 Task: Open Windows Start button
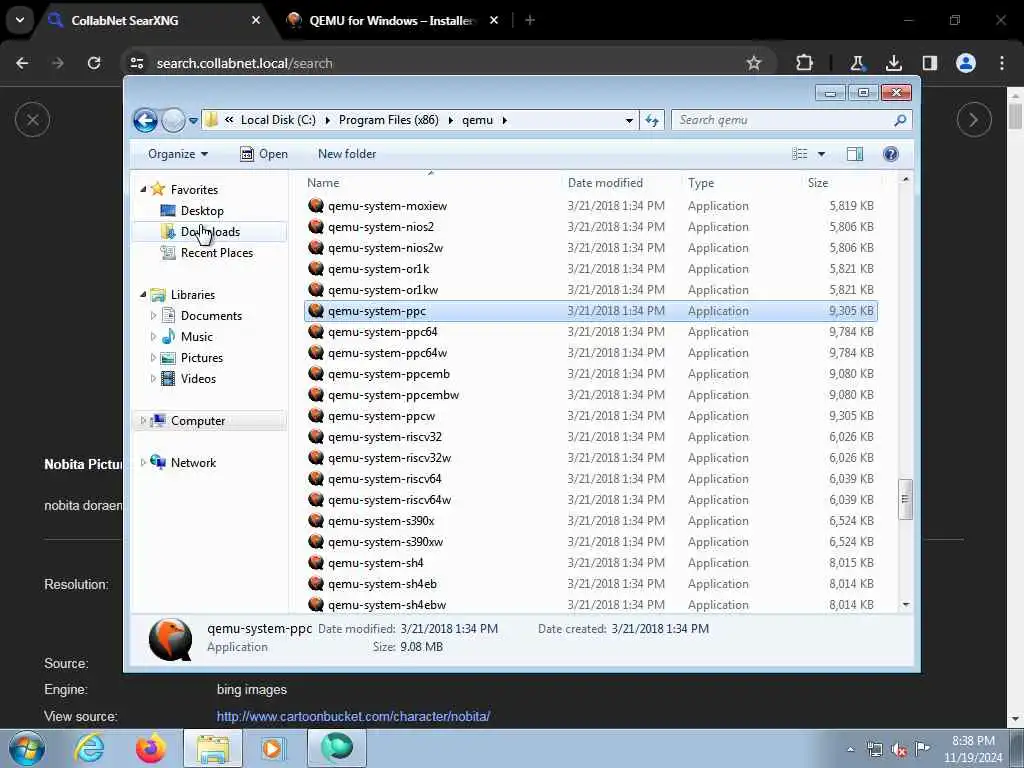pos(26,748)
